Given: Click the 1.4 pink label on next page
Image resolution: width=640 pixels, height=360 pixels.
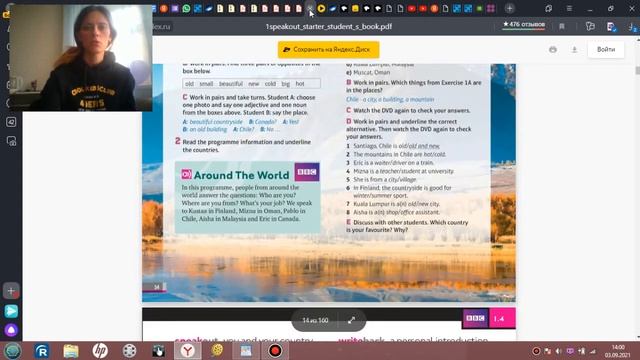Looking at the screenshot, I should (502, 319).
